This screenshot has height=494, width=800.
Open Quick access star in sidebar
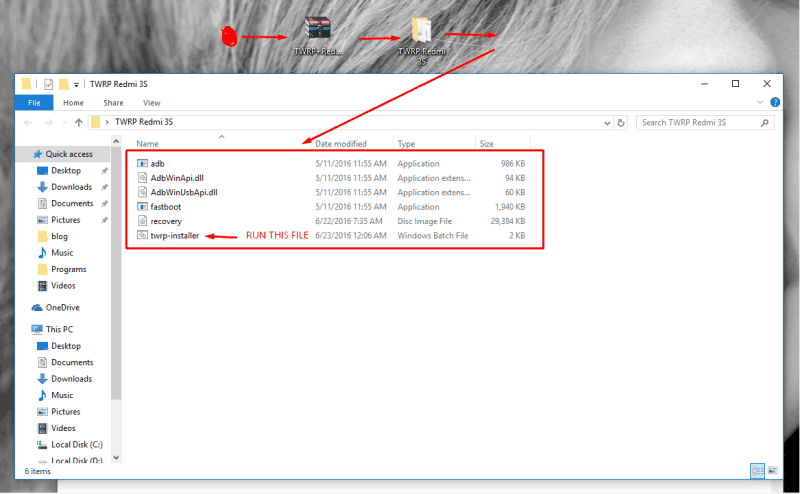[x=37, y=154]
